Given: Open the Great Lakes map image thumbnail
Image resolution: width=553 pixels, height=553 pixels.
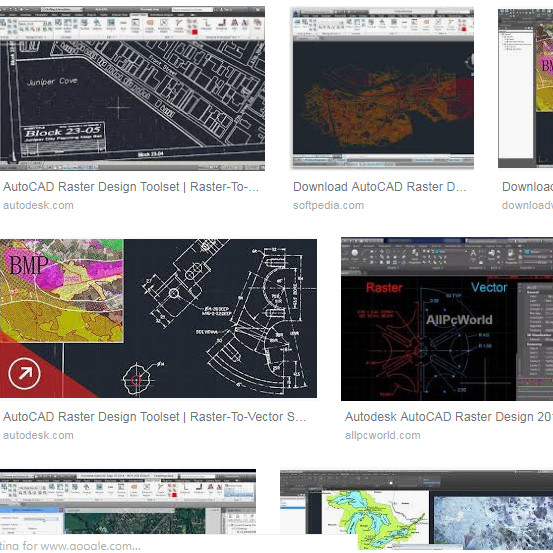Looking at the screenshot, I should 417,510.
